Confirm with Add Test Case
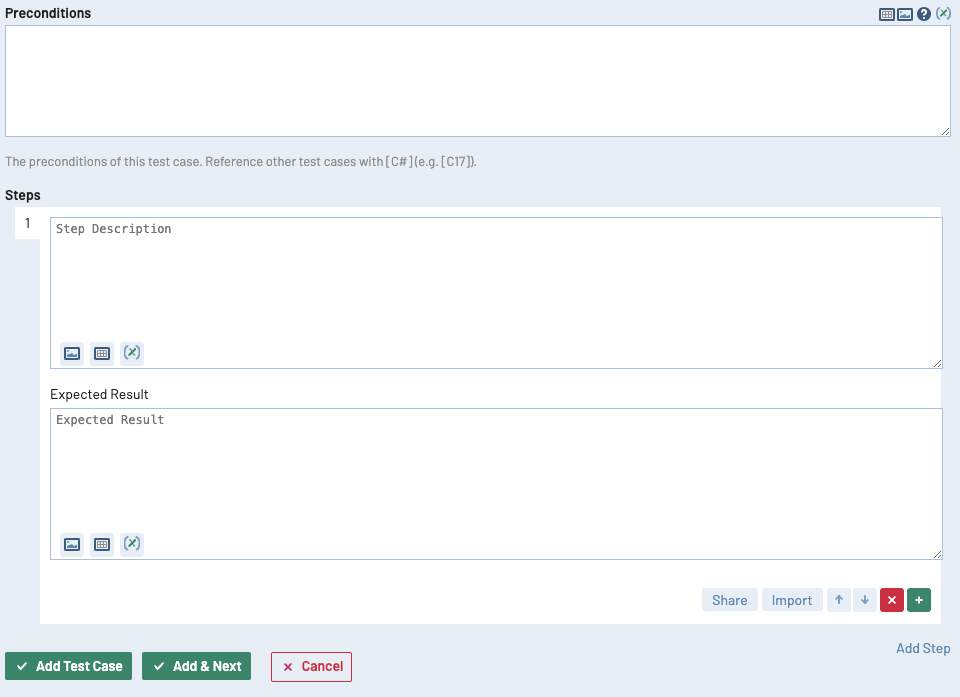Screen dimensions: 960x697 (68, 666)
